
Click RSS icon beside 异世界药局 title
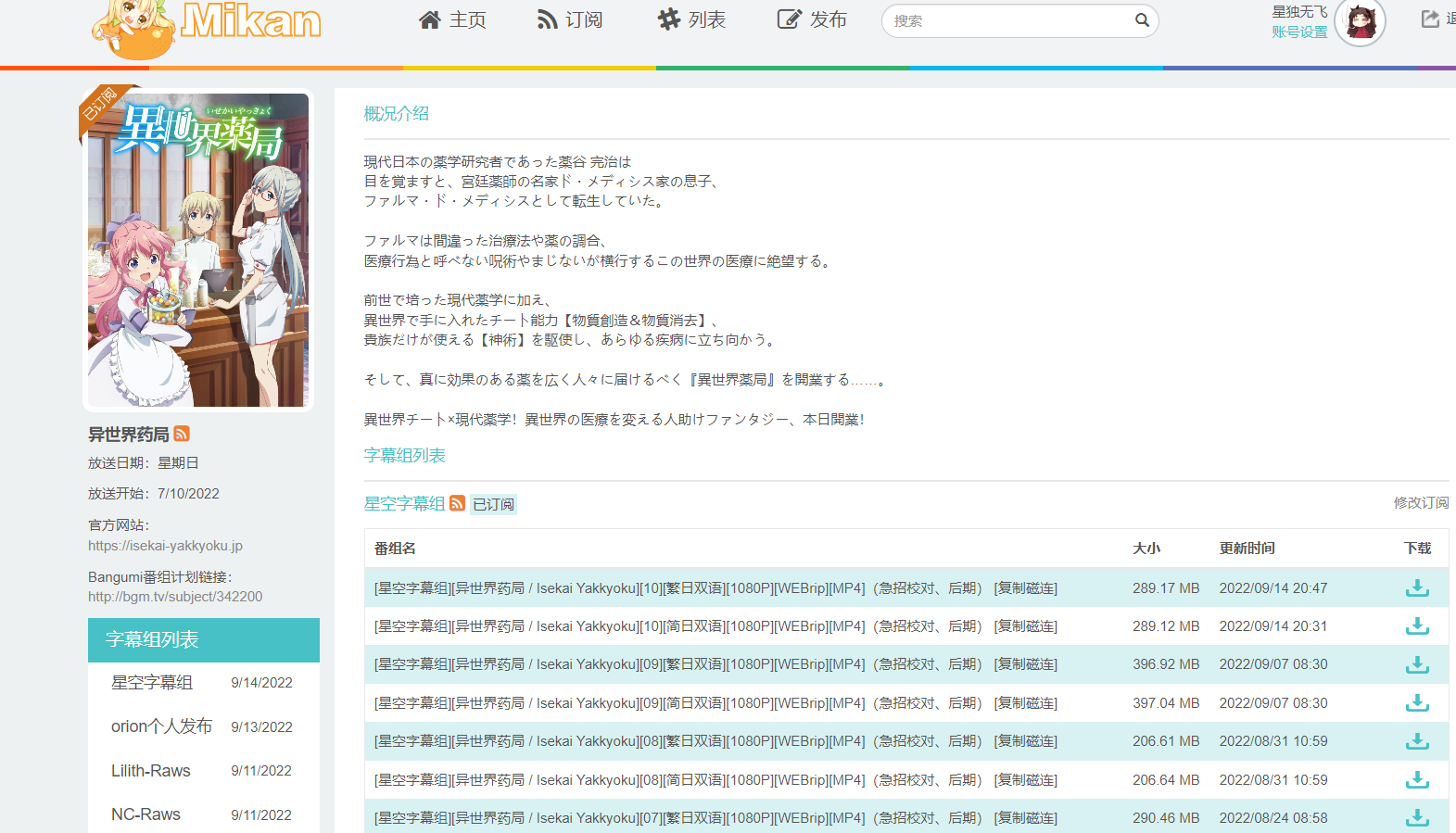[x=182, y=434]
